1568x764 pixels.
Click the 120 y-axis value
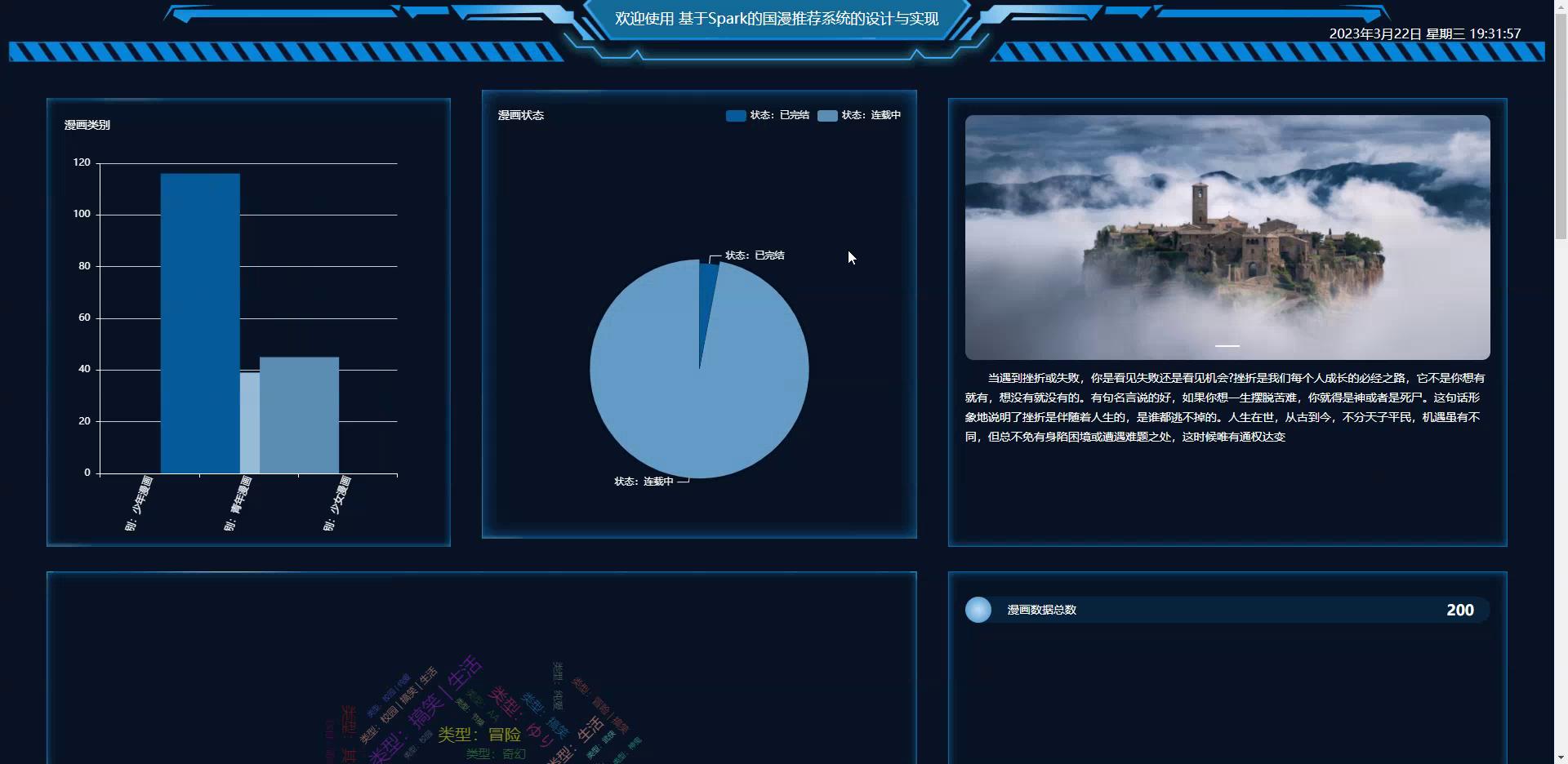[82, 162]
